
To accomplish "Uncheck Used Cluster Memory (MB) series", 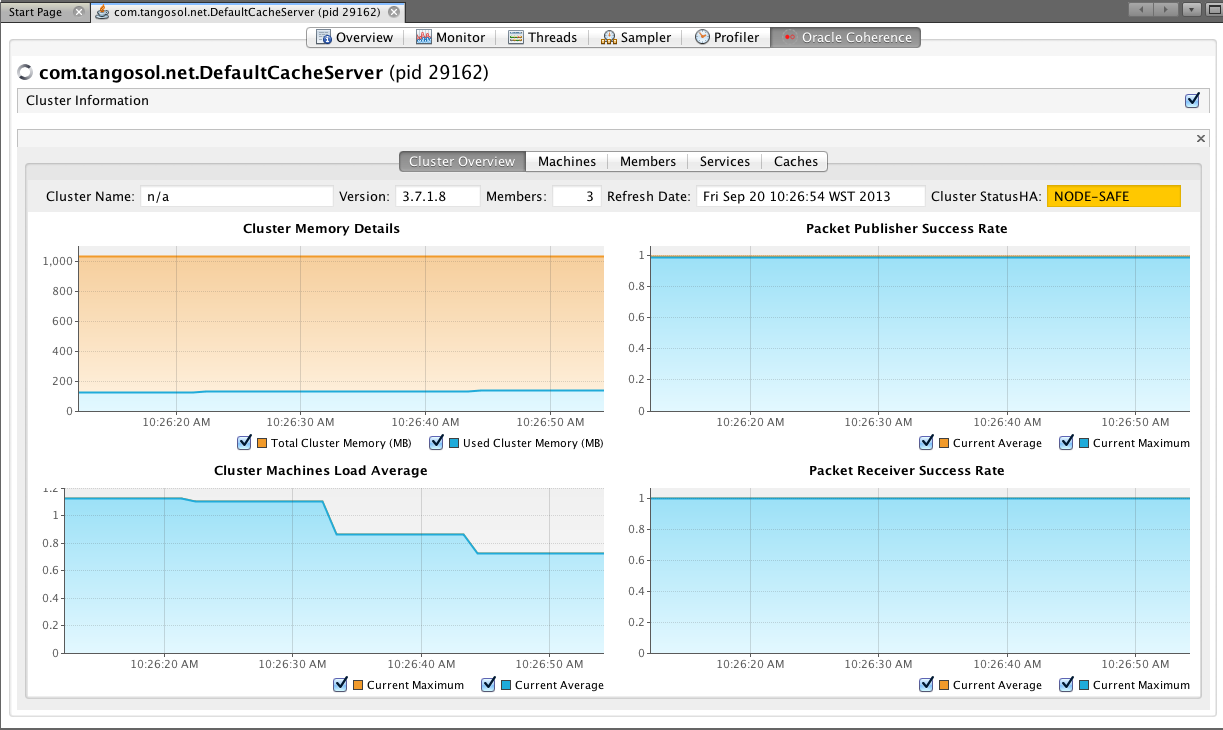I will point(436,443).
